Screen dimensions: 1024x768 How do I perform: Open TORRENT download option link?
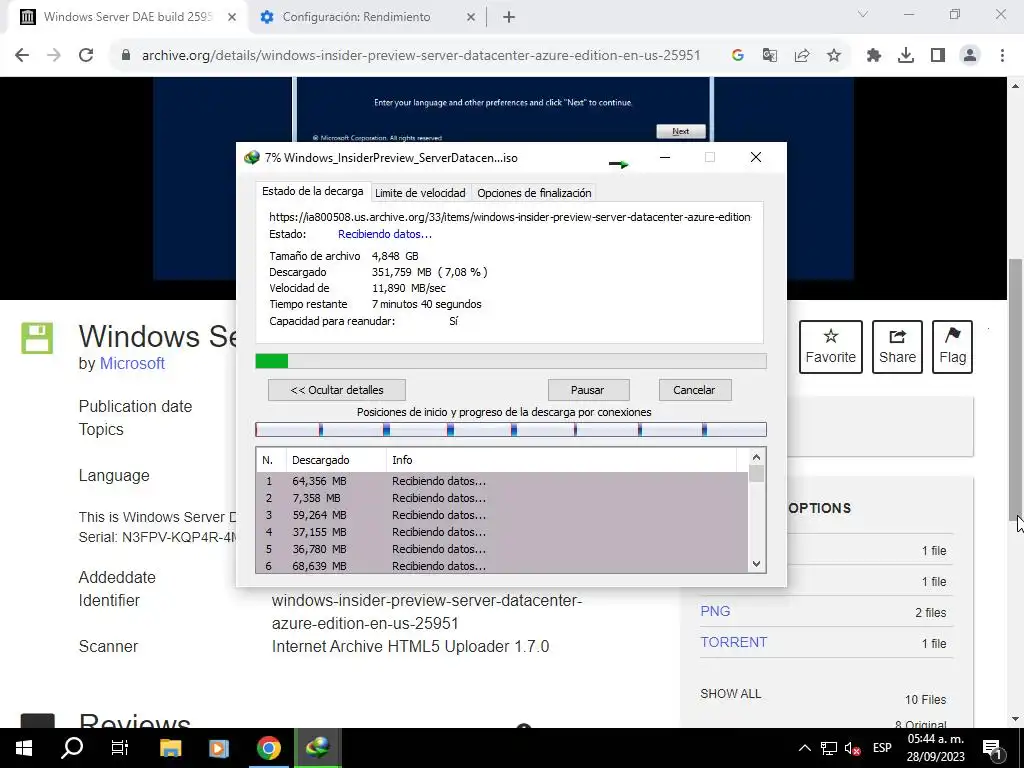(733, 643)
